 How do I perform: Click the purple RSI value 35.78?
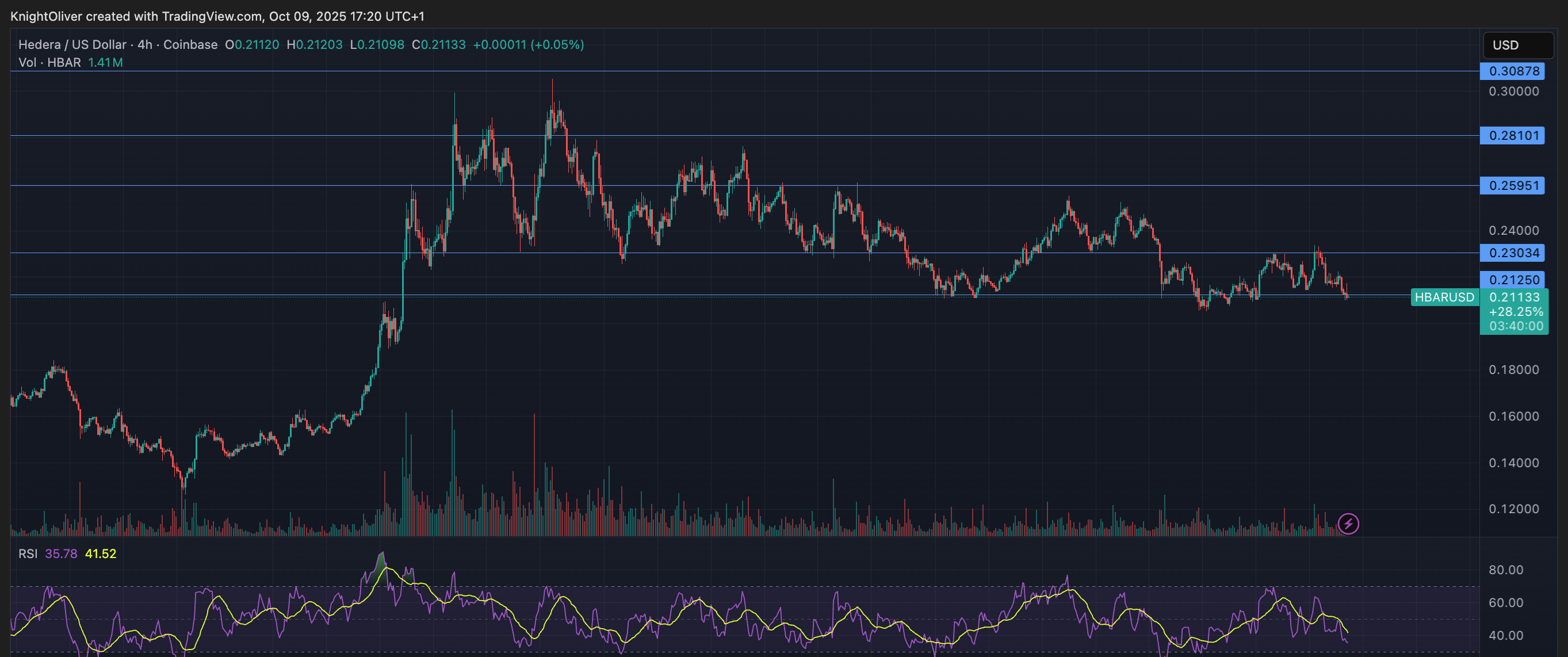pyautogui.click(x=61, y=553)
